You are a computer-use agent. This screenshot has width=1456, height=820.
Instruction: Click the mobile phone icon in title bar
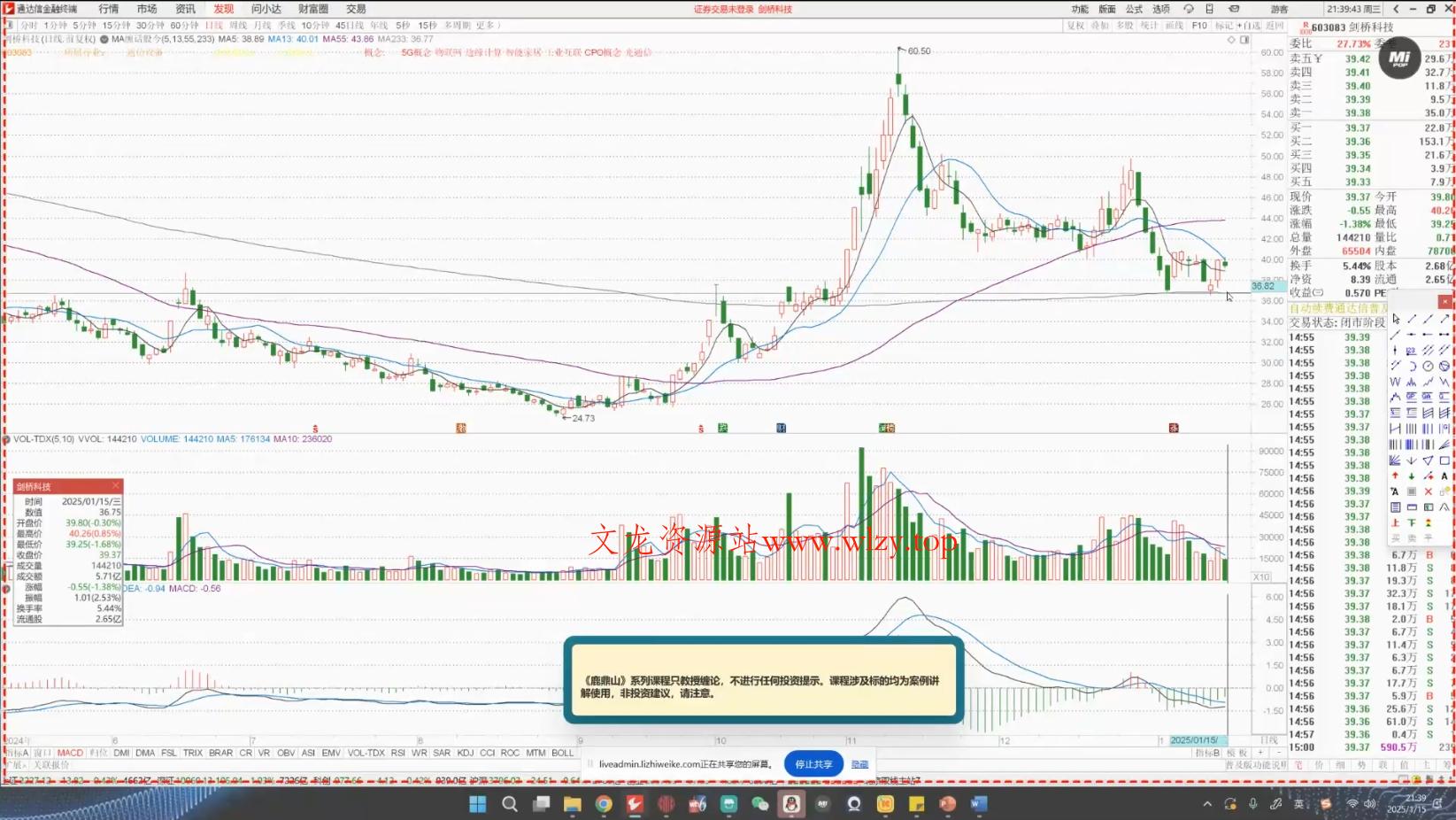pyautogui.click(x=1209, y=9)
